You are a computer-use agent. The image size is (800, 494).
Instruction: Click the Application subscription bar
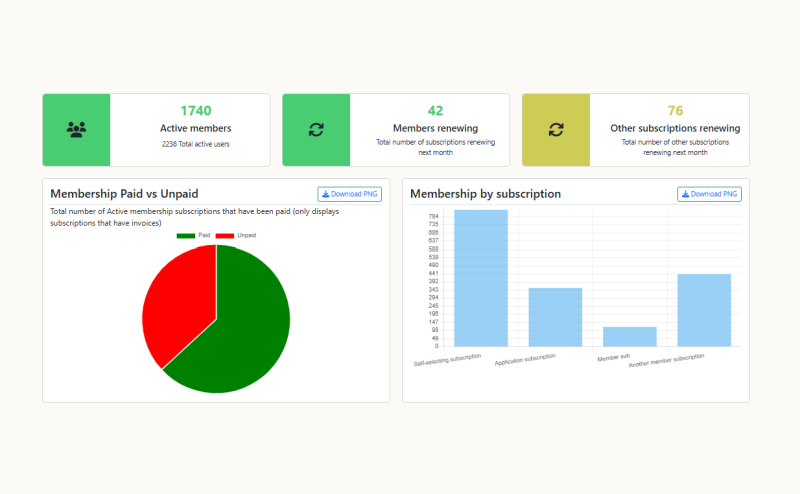click(x=555, y=318)
